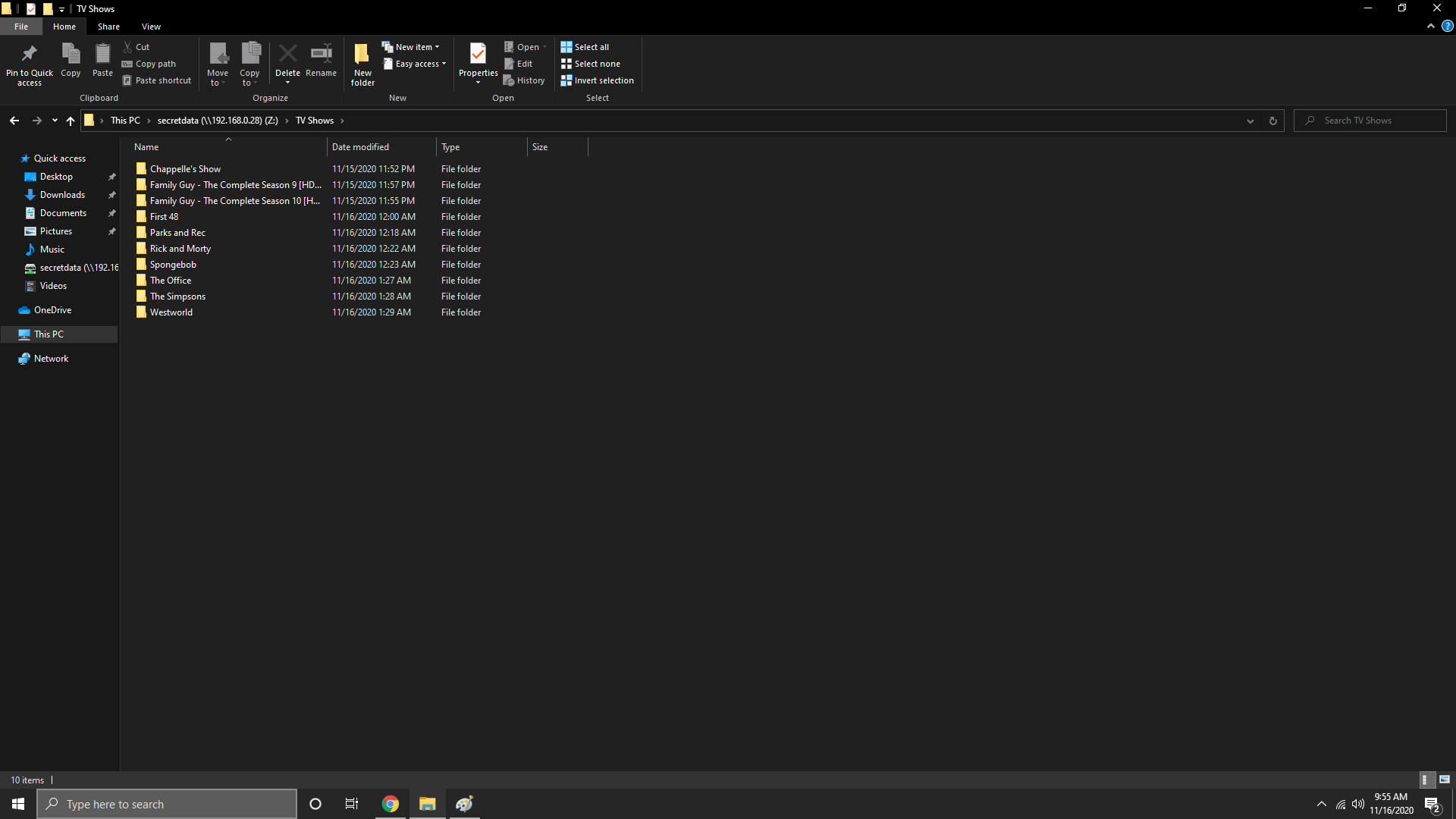Click the Paste ribbon icon
This screenshot has height=819, width=1456.
click(x=102, y=54)
